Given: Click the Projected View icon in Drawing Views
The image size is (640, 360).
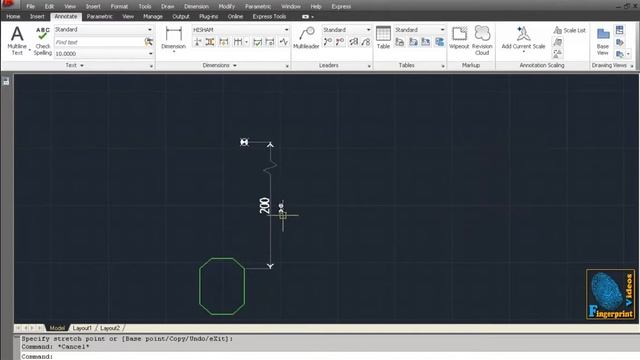Looking at the screenshot, I should click(620, 30).
